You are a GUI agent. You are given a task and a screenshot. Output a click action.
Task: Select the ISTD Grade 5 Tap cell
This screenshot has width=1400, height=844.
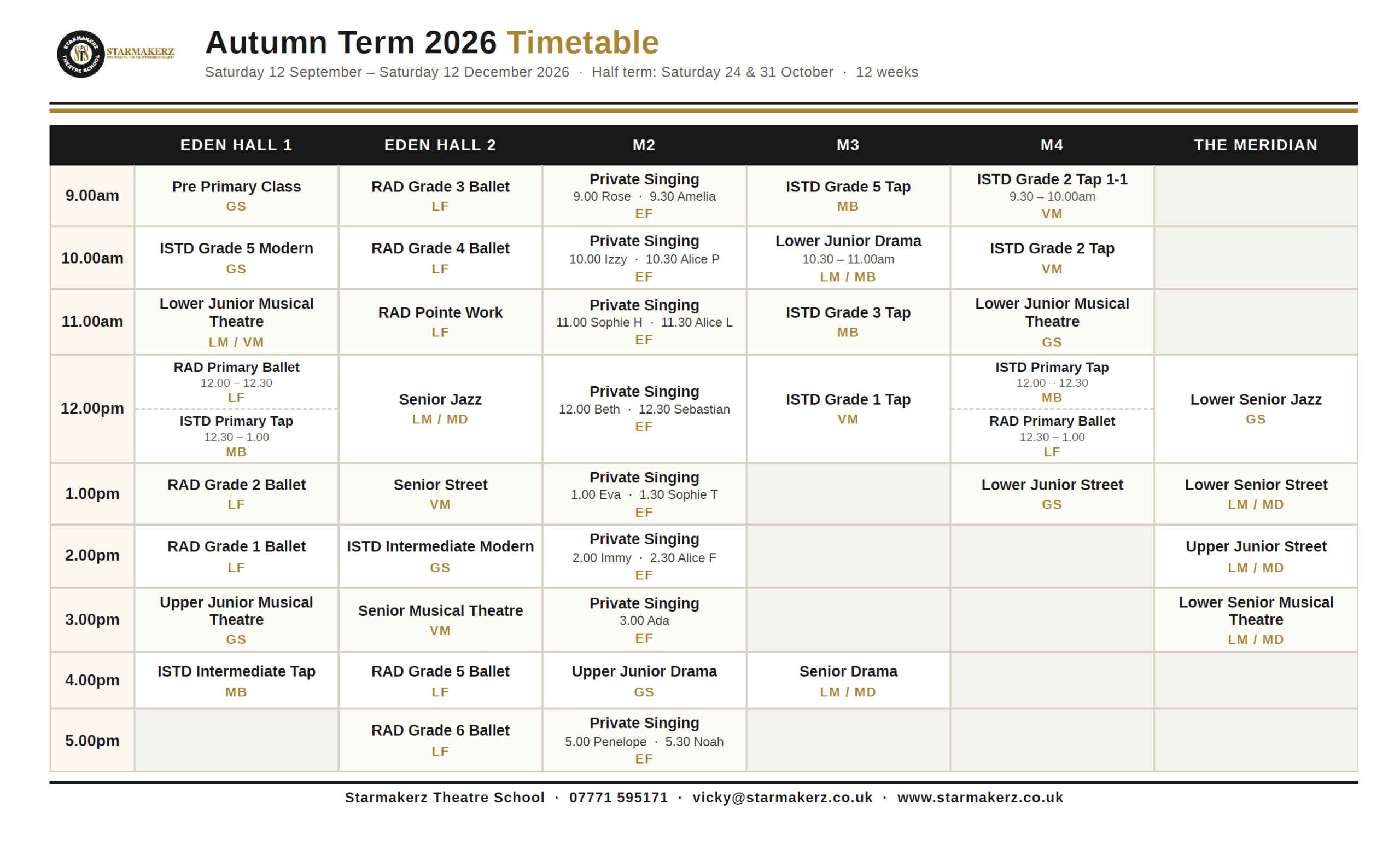click(x=848, y=195)
